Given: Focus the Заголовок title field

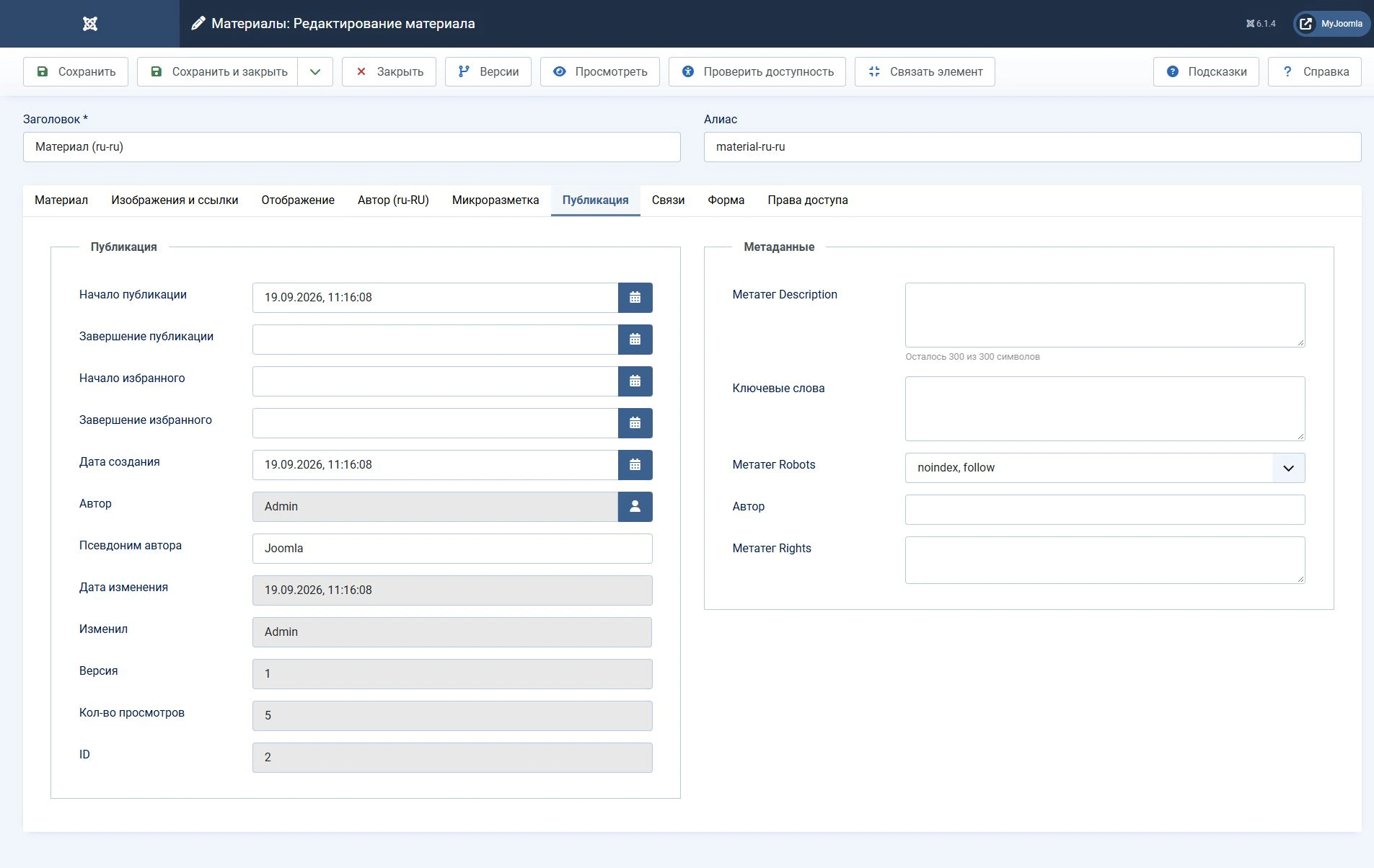Looking at the screenshot, I should tap(352, 147).
